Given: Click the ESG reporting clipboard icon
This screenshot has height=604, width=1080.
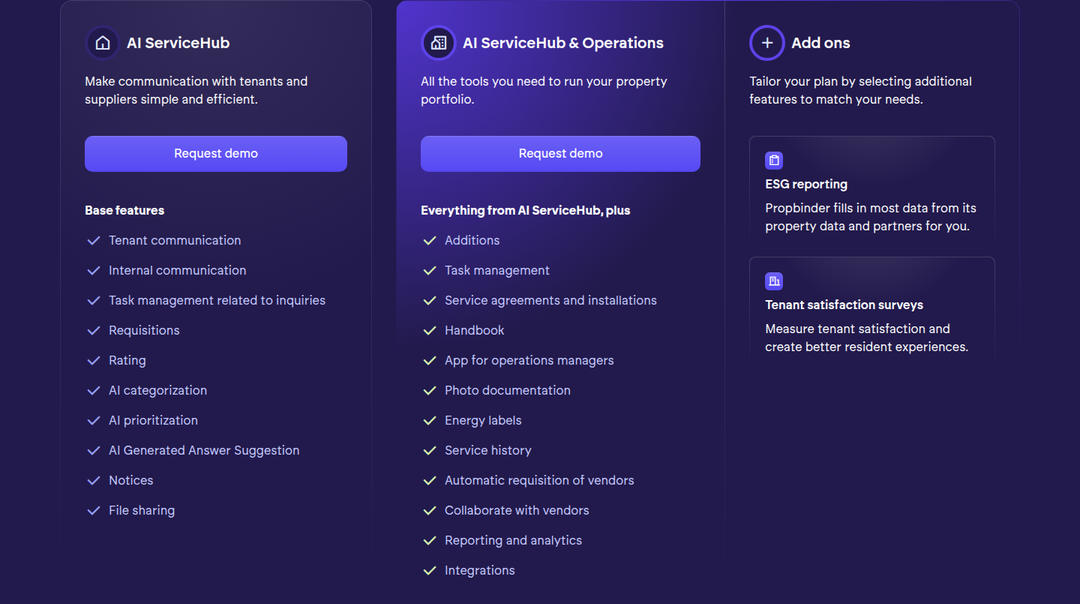Looking at the screenshot, I should click(774, 160).
